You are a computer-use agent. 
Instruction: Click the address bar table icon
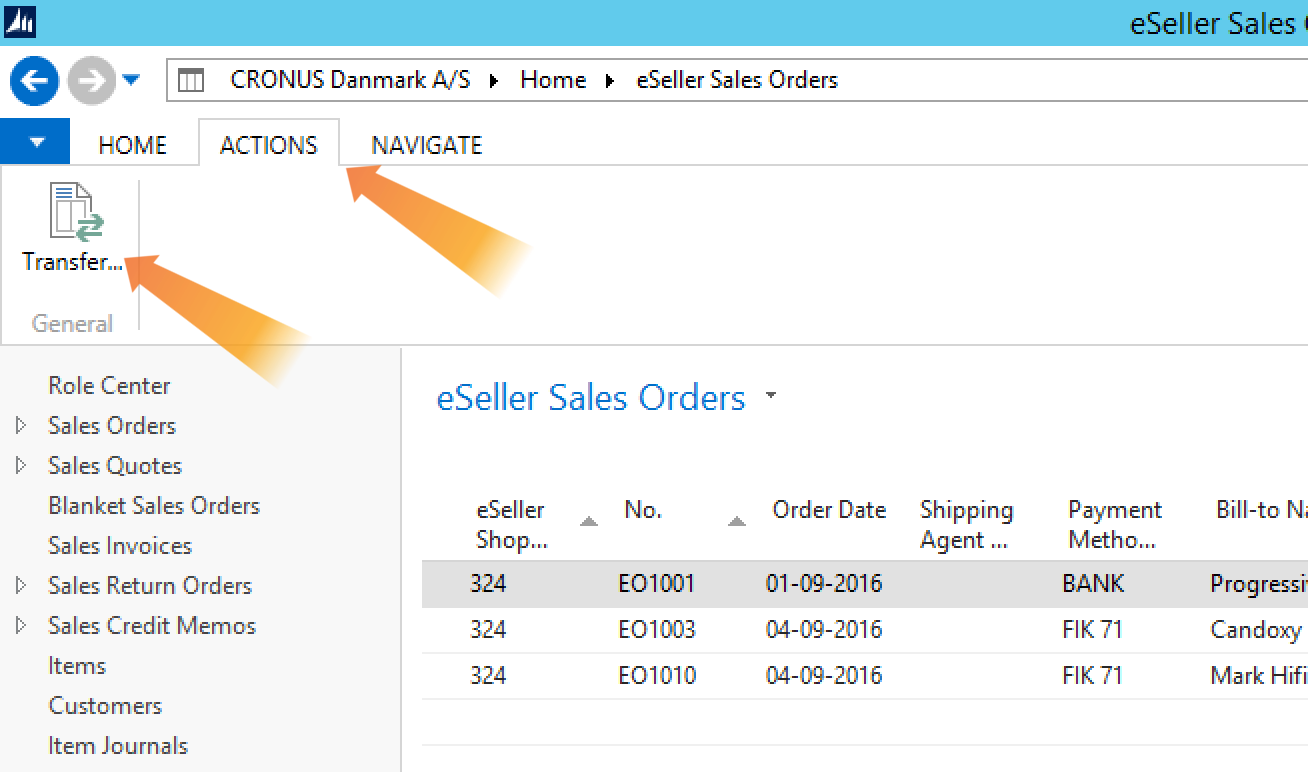click(x=191, y=80)
